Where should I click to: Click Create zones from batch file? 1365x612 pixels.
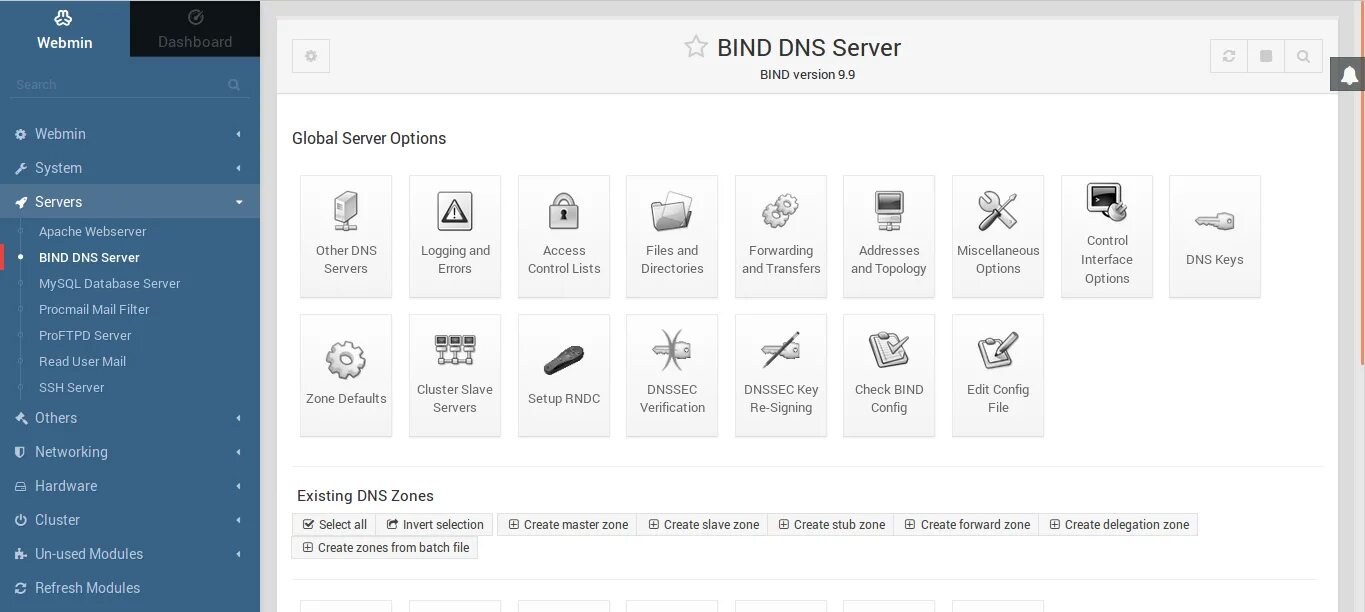[x=385, y=548]
